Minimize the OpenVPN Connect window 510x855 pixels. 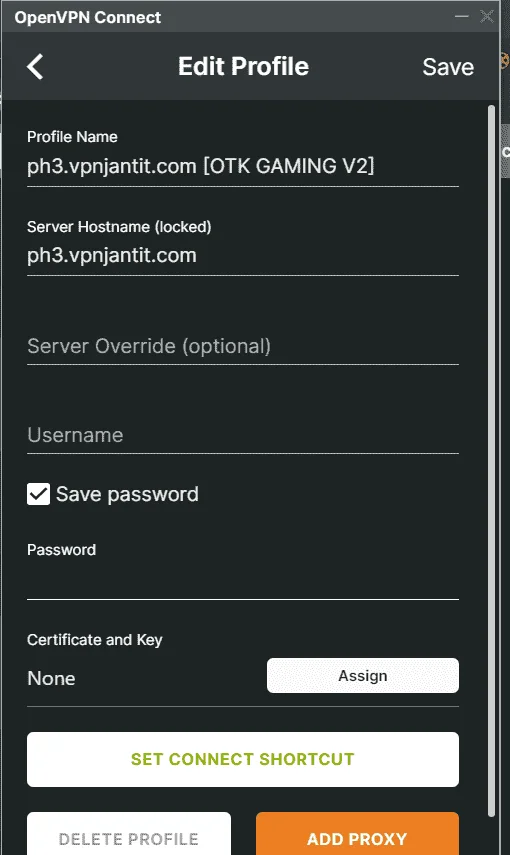(x=461, y=16)
